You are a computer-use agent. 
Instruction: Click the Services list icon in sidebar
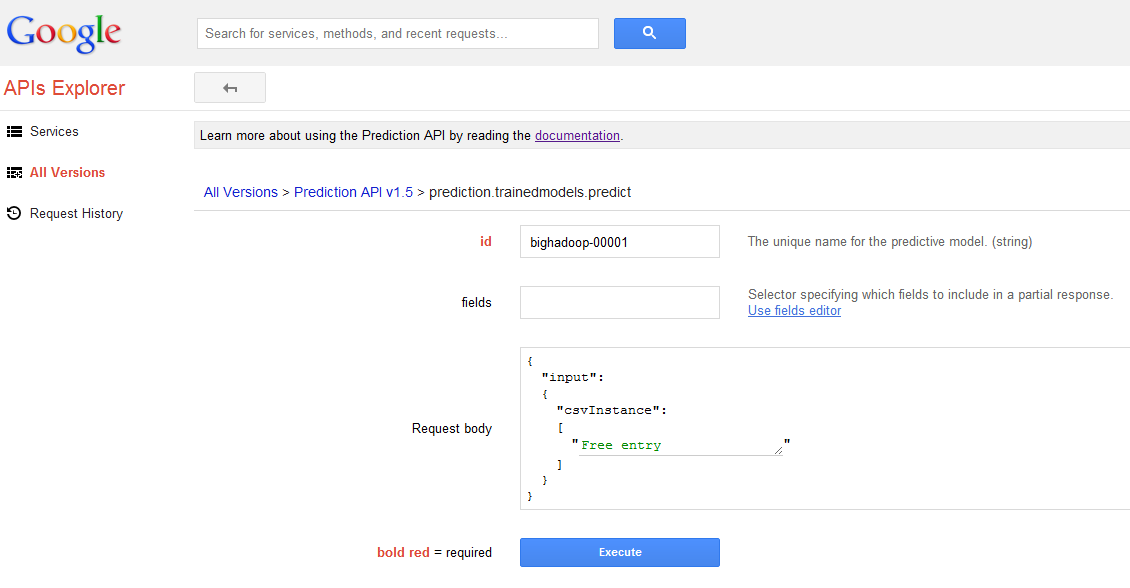pos(14,132)
